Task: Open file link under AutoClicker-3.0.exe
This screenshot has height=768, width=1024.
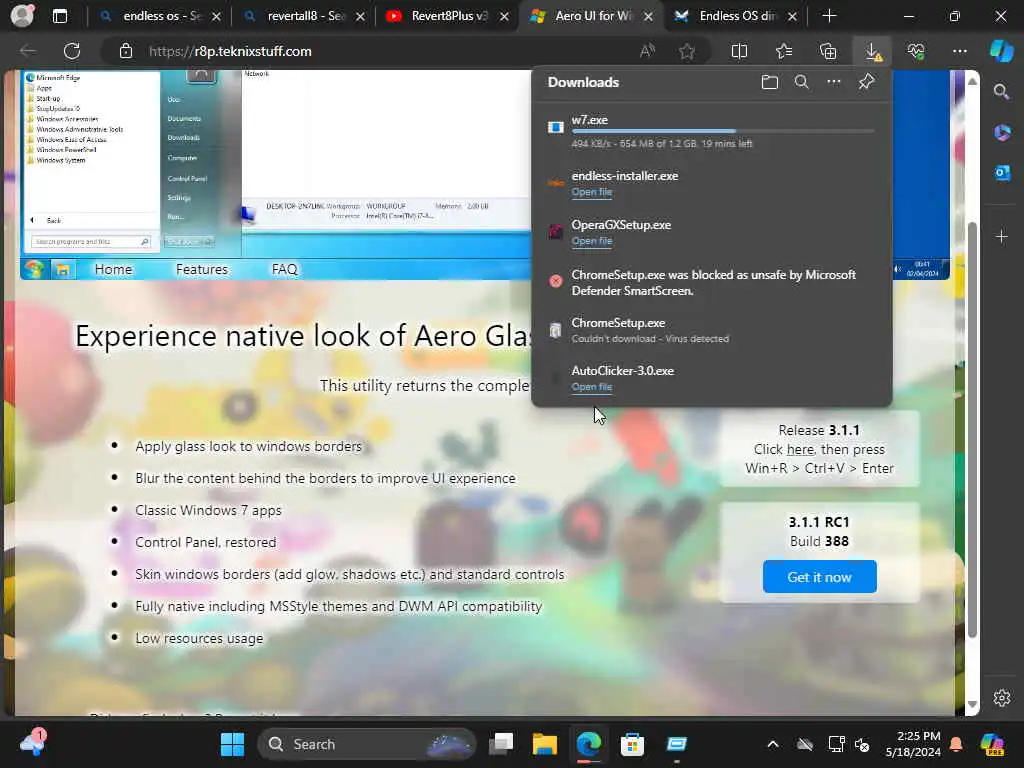Action: click(592, 387)
